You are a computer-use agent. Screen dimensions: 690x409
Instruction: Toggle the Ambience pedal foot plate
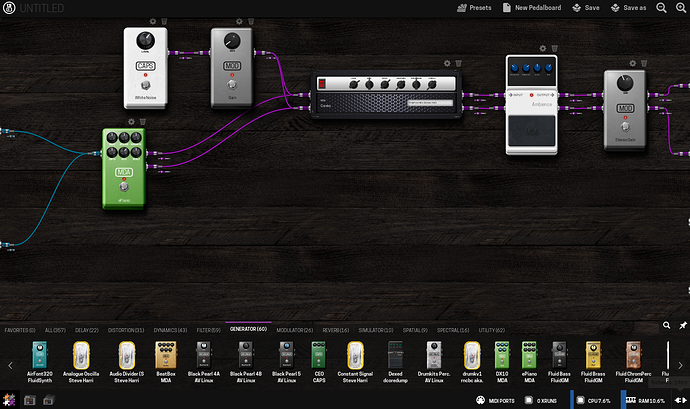[x=532, y=131]
